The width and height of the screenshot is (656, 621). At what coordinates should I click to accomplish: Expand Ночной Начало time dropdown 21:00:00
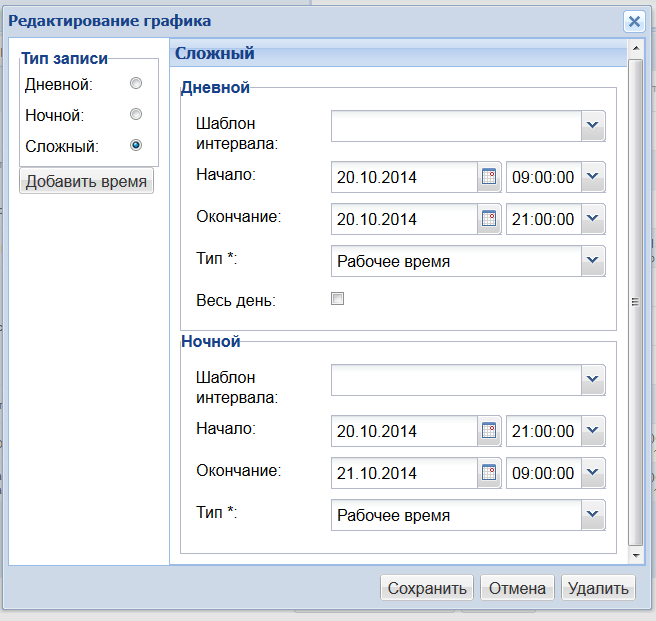[x=593, y=431]
